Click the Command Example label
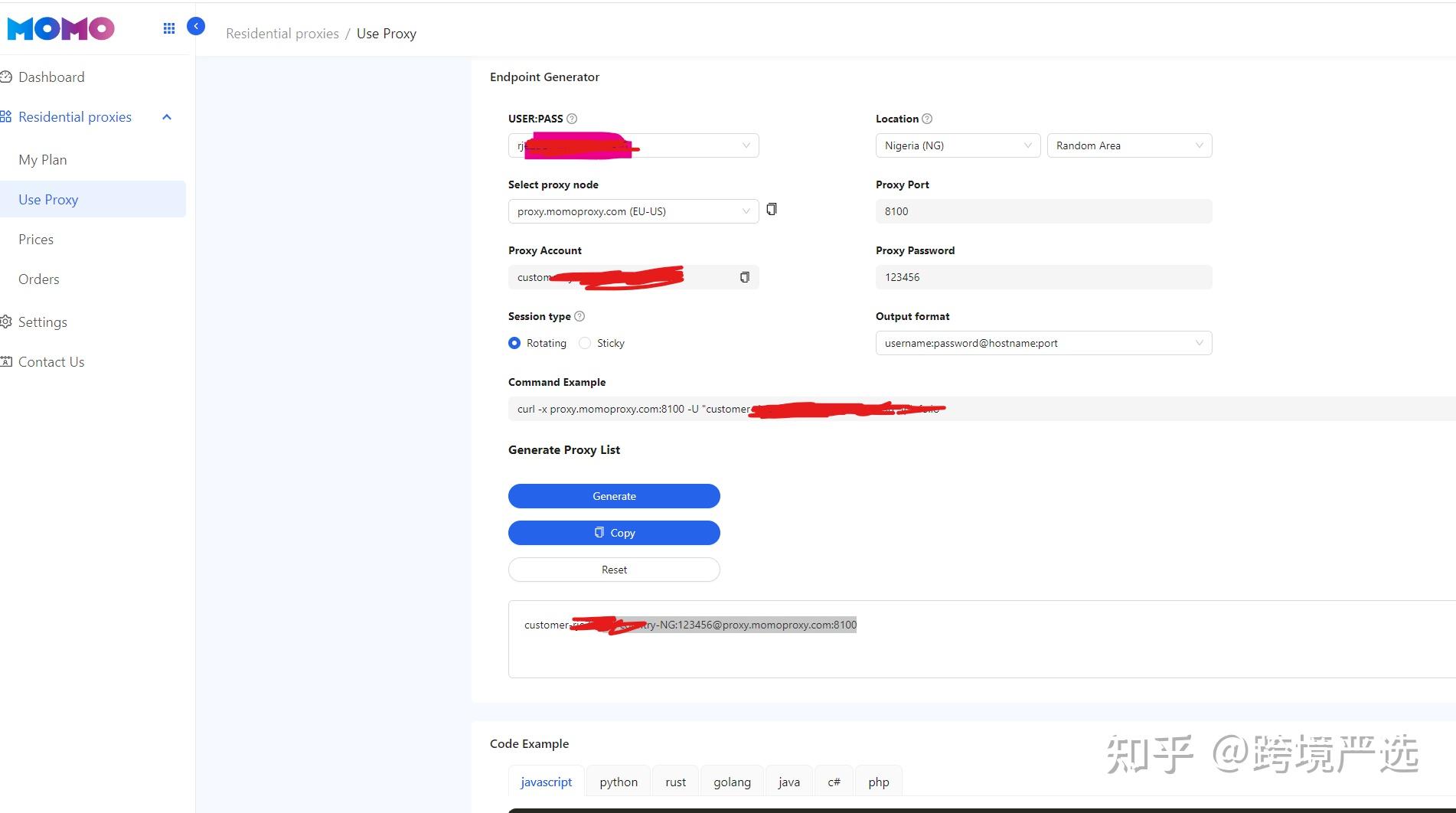The image size is (1456, 813). point(557,382)
